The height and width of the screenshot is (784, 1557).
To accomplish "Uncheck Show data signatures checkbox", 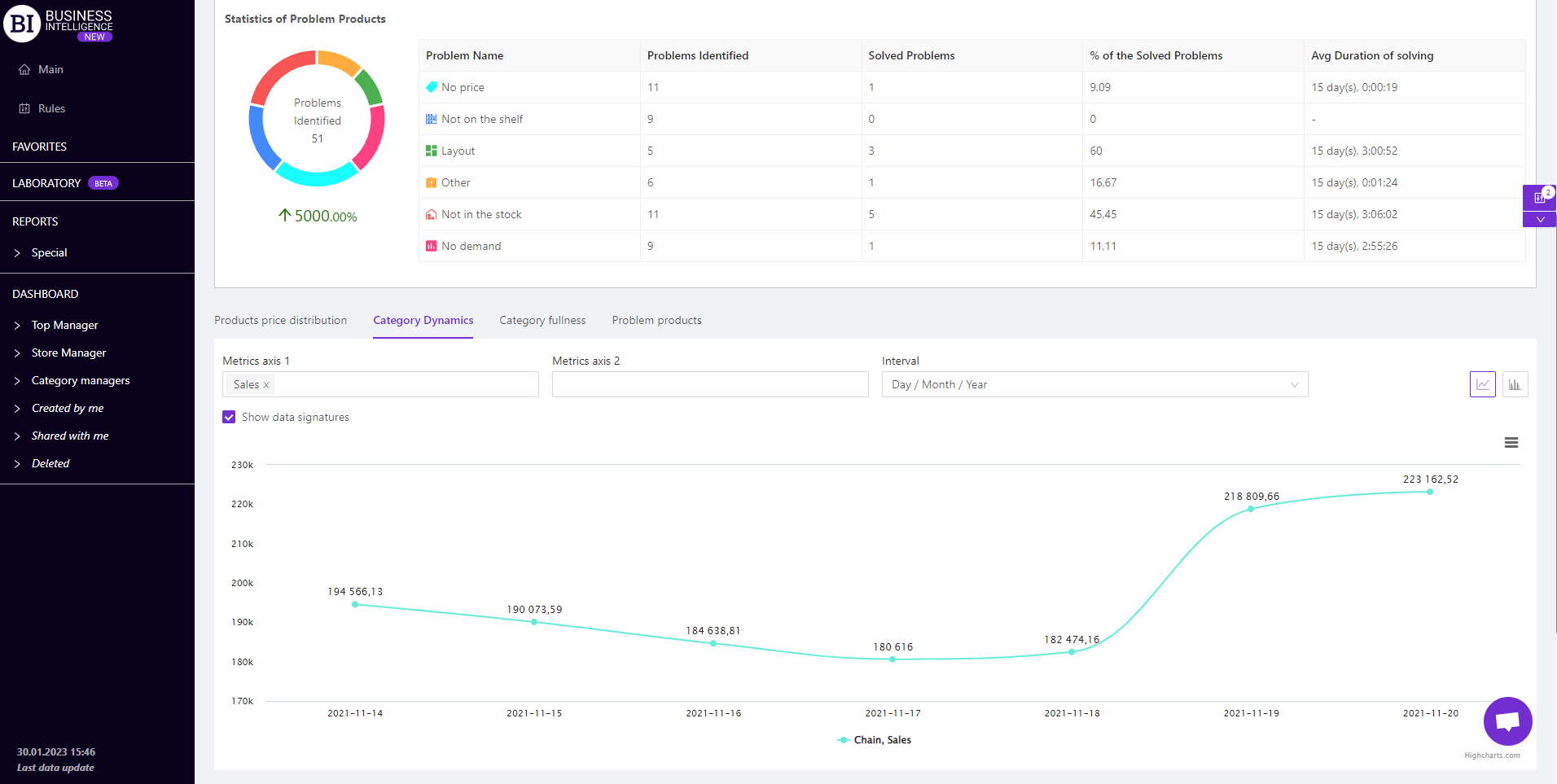I will coord(229,417).
